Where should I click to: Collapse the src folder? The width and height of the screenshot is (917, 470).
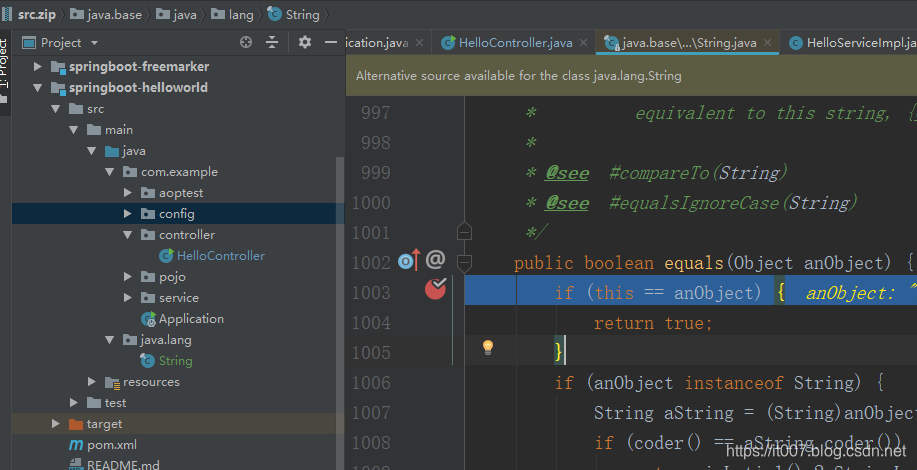click(x=56, y=109)
